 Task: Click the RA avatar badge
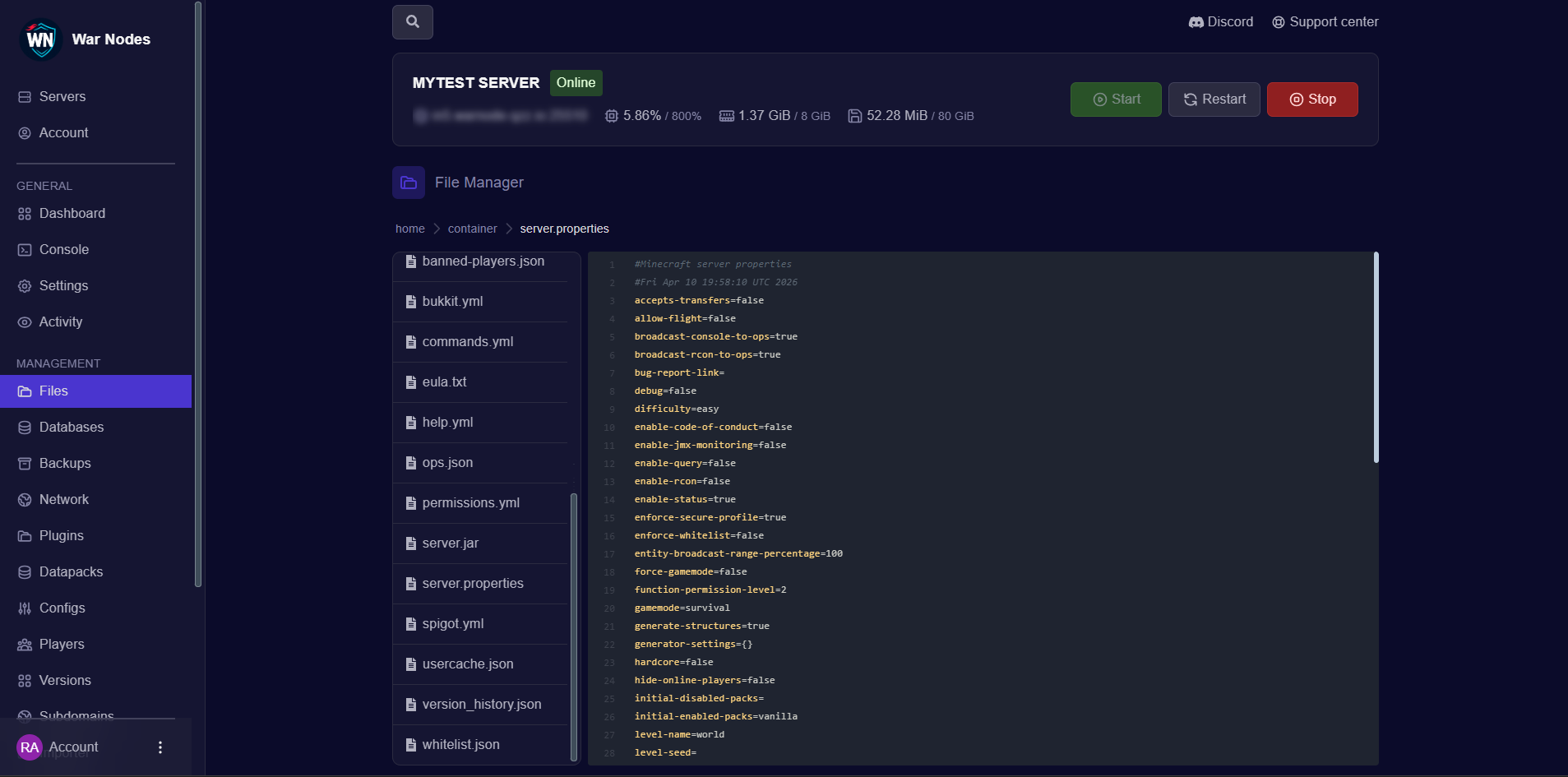click(30, 747)
